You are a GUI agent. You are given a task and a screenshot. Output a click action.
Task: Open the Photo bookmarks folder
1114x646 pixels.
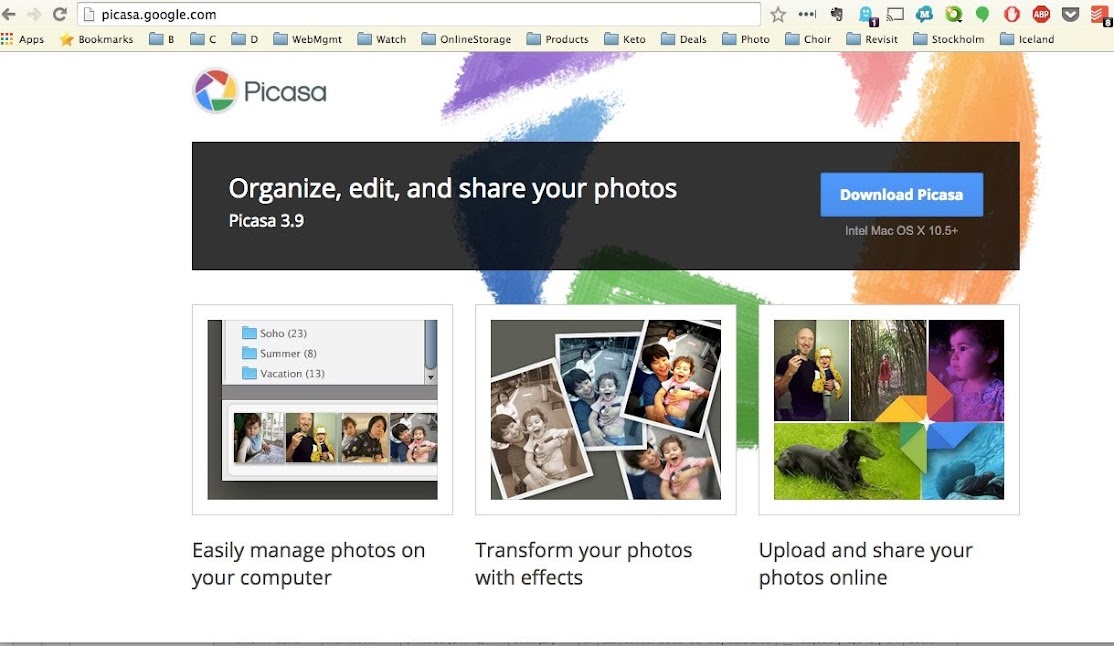tap(746, 39)
